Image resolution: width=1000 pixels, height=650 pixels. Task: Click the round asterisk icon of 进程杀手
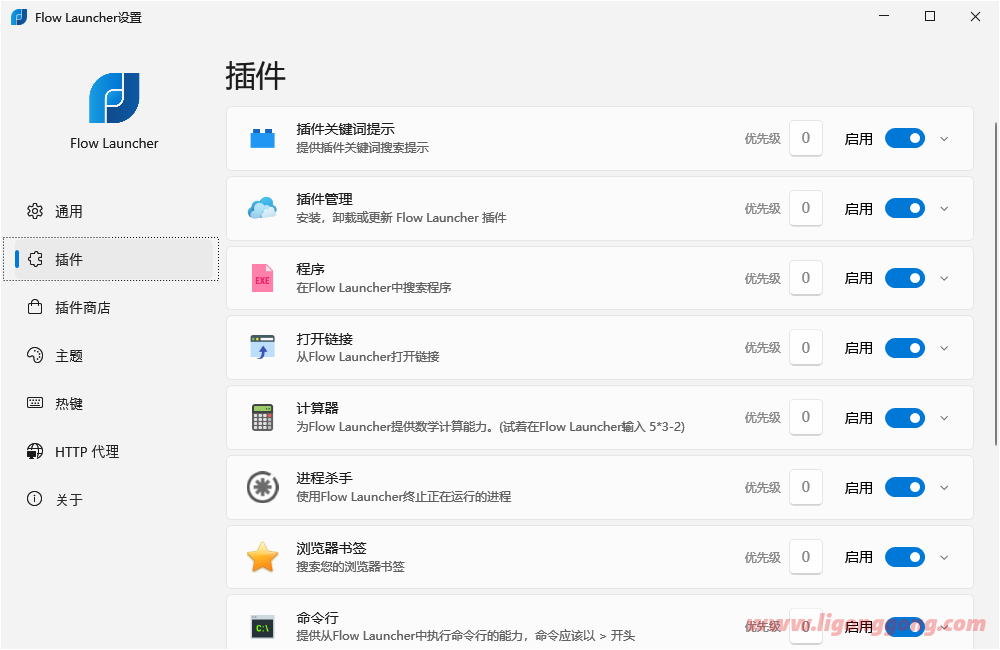point(262,487)
